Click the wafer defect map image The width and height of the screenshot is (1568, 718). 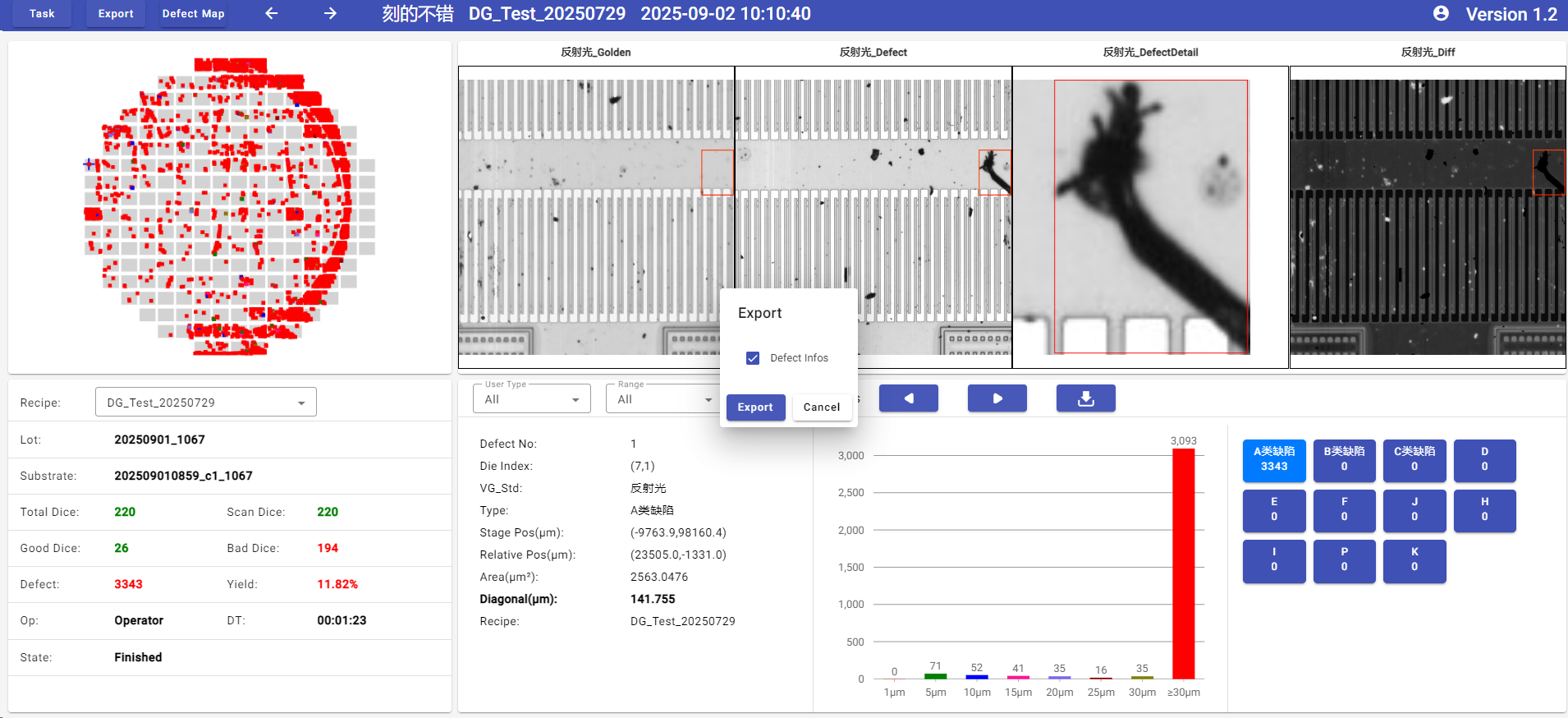click(x=230, y=207)
